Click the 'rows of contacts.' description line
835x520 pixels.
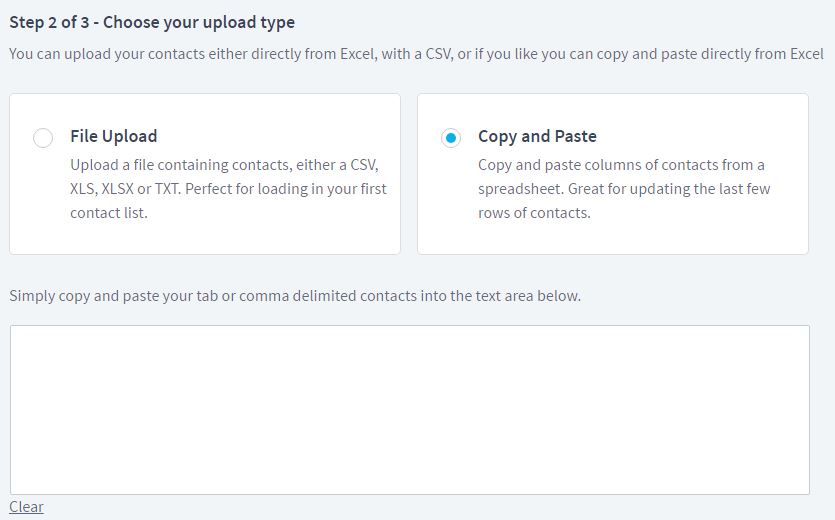point(534,213)
